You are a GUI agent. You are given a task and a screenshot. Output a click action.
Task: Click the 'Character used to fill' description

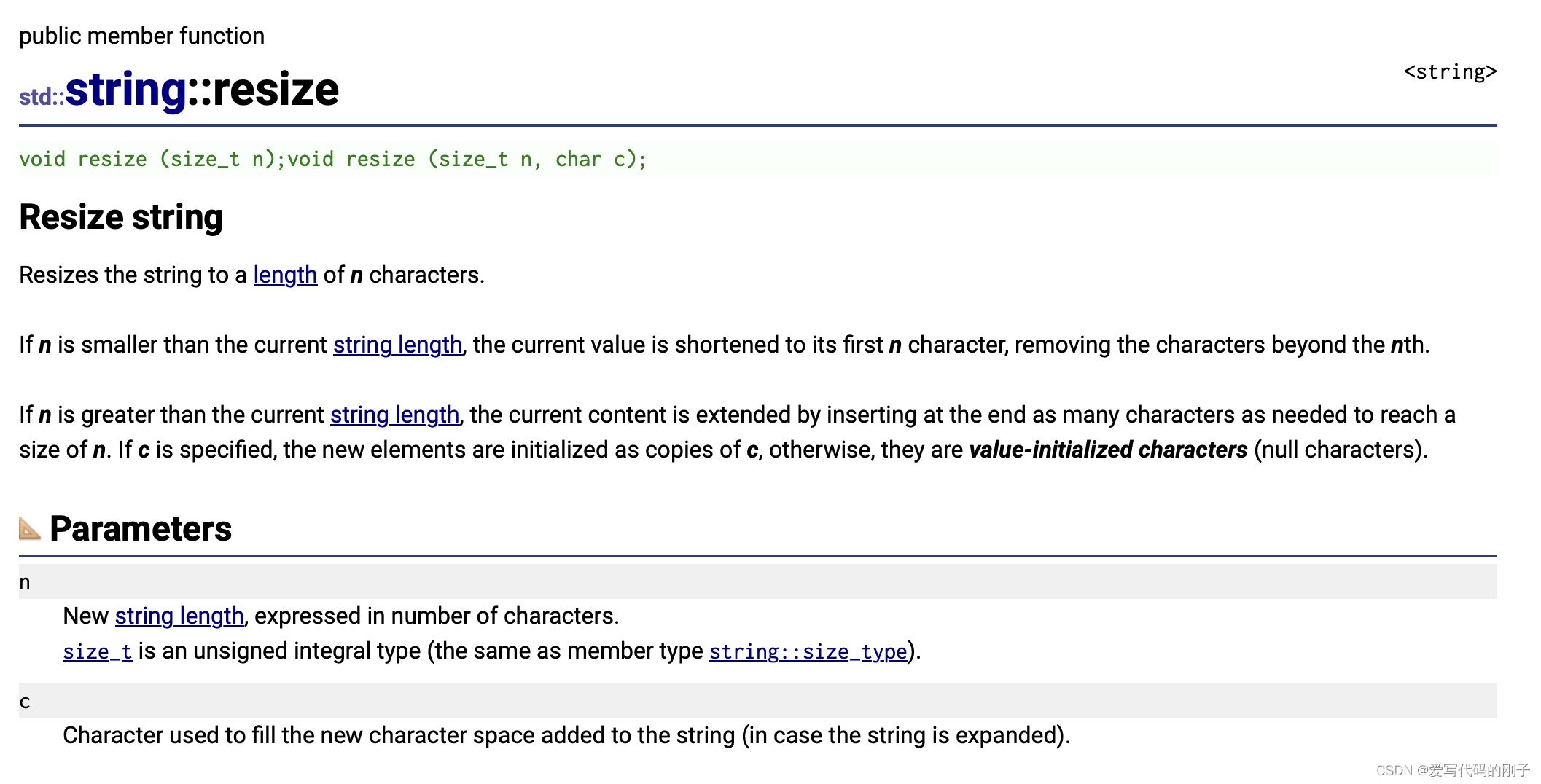[x=566, y=736]
